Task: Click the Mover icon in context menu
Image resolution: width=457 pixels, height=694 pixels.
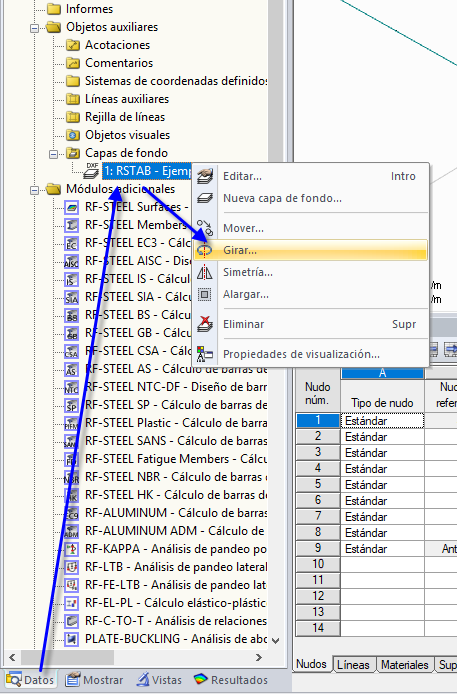Action: pos(204,228)
